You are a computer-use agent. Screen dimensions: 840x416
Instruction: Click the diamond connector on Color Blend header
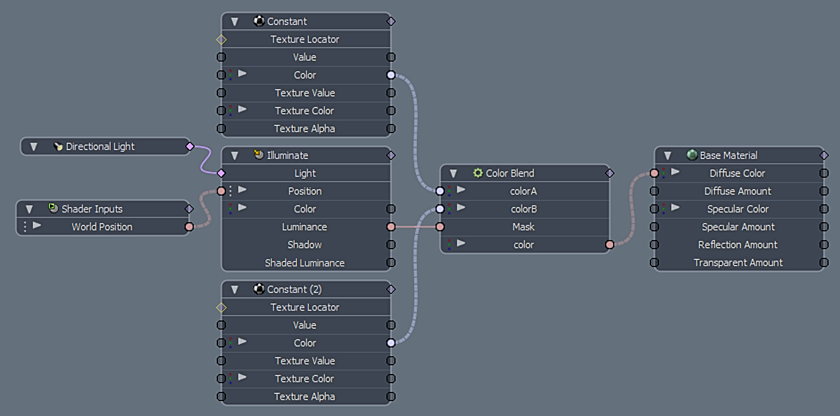609,173
